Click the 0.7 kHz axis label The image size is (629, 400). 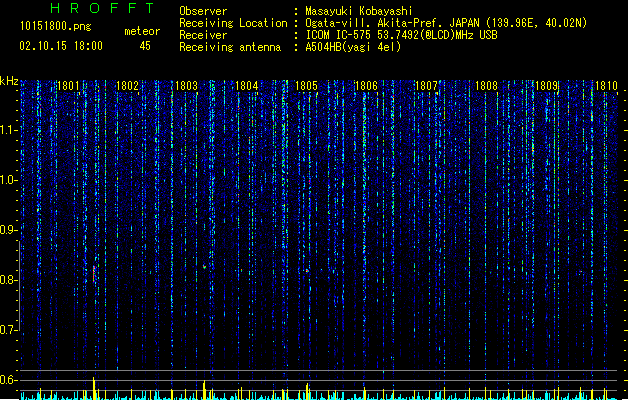(8, 330)
